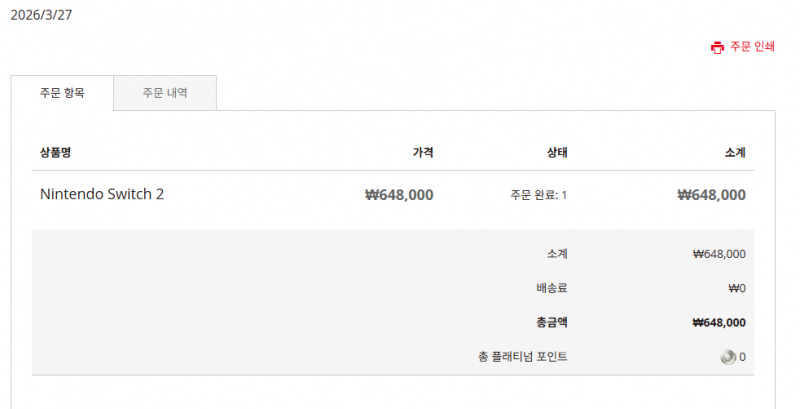Click the platinum point coin icon

click(728, 357)
